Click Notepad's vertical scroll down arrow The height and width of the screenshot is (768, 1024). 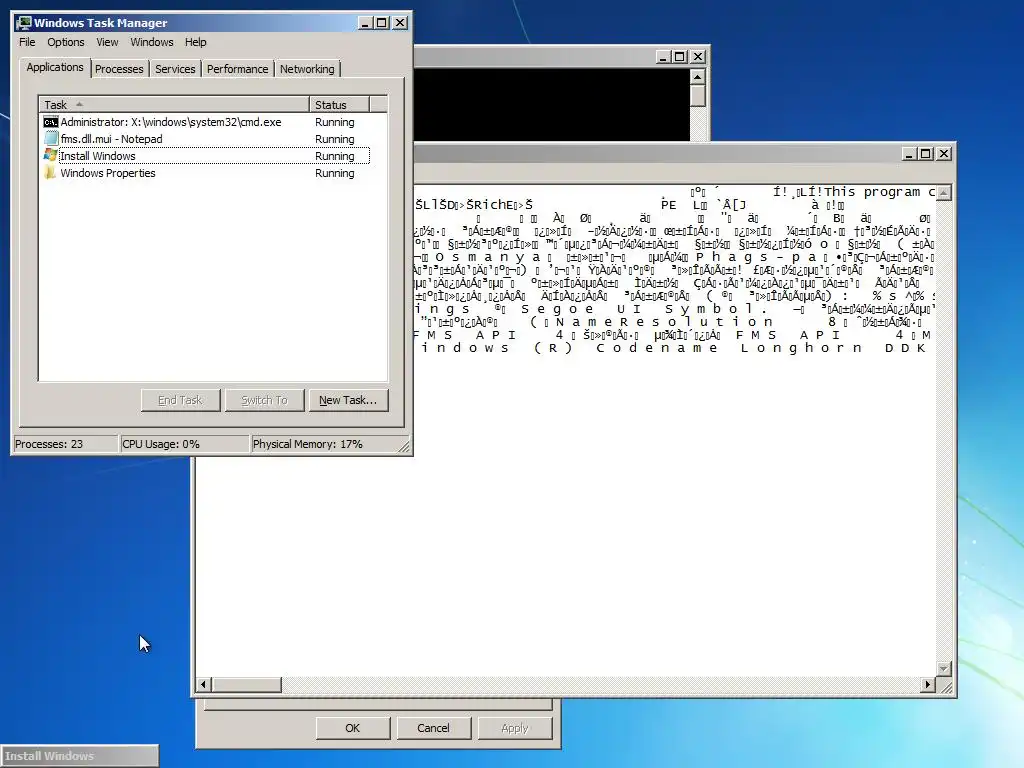[x=944, y=669]
